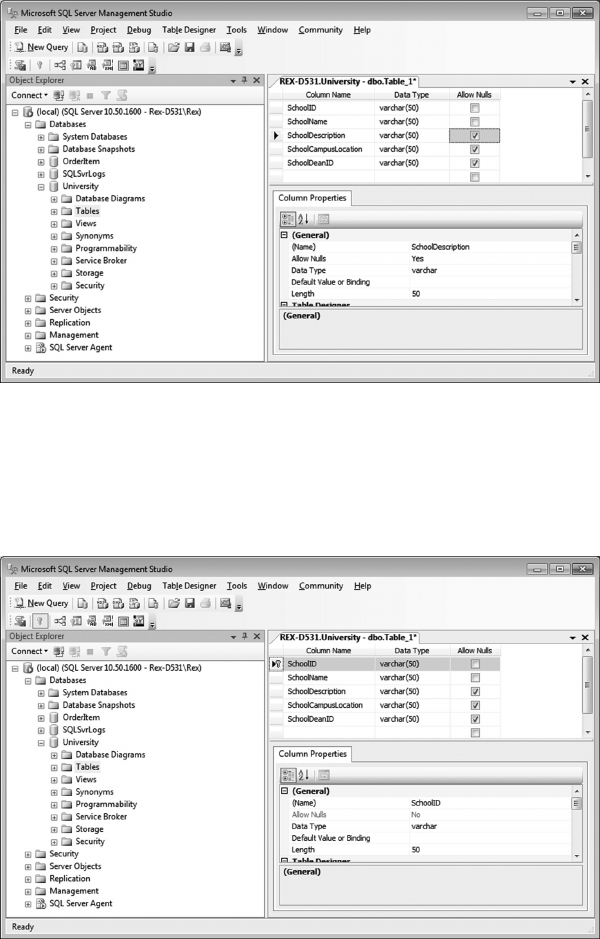
Task: Click Length value field in top Column Properties
Action: [490, 294]
